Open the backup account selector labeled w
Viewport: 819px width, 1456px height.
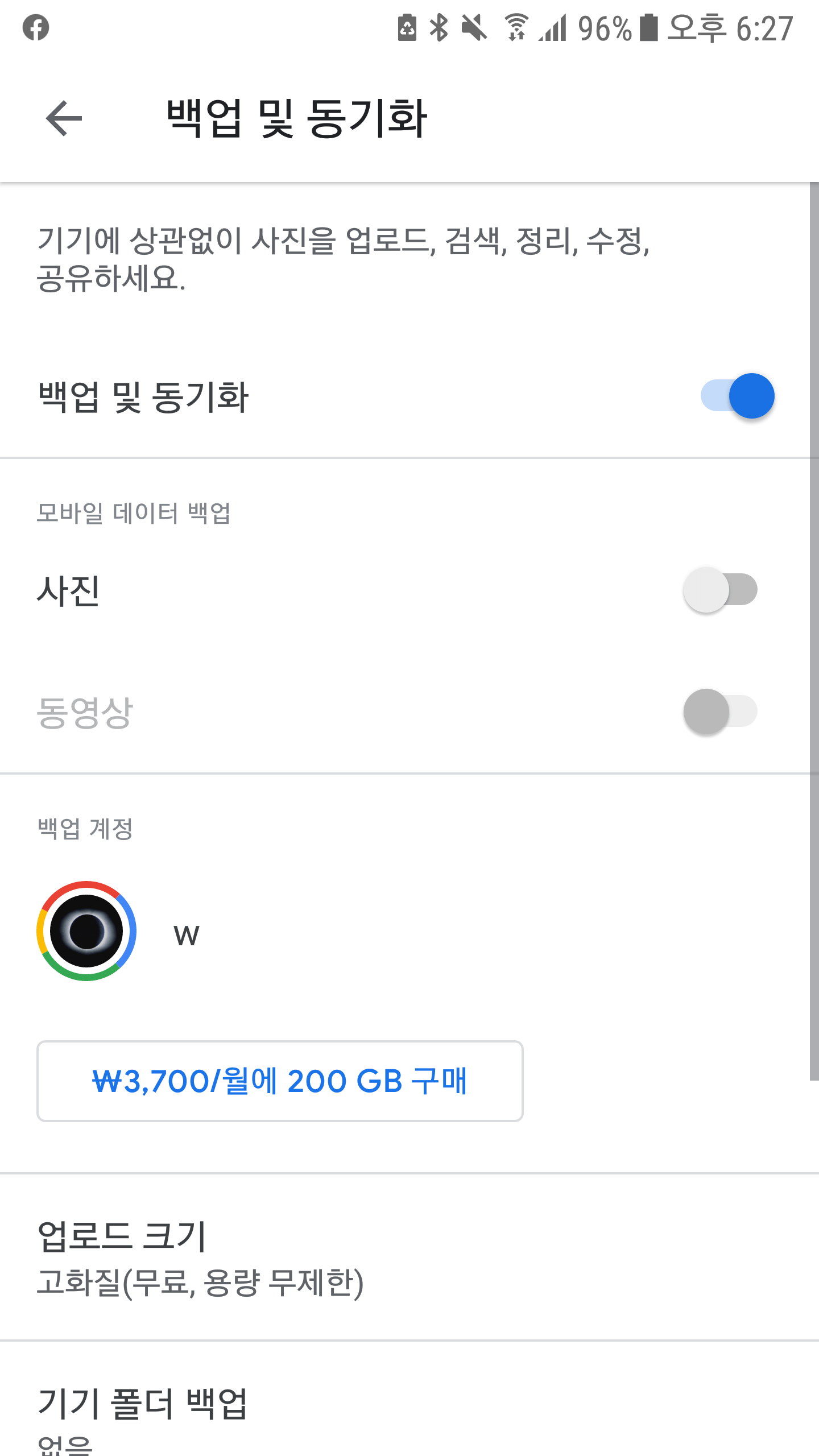tap(187, 936)
